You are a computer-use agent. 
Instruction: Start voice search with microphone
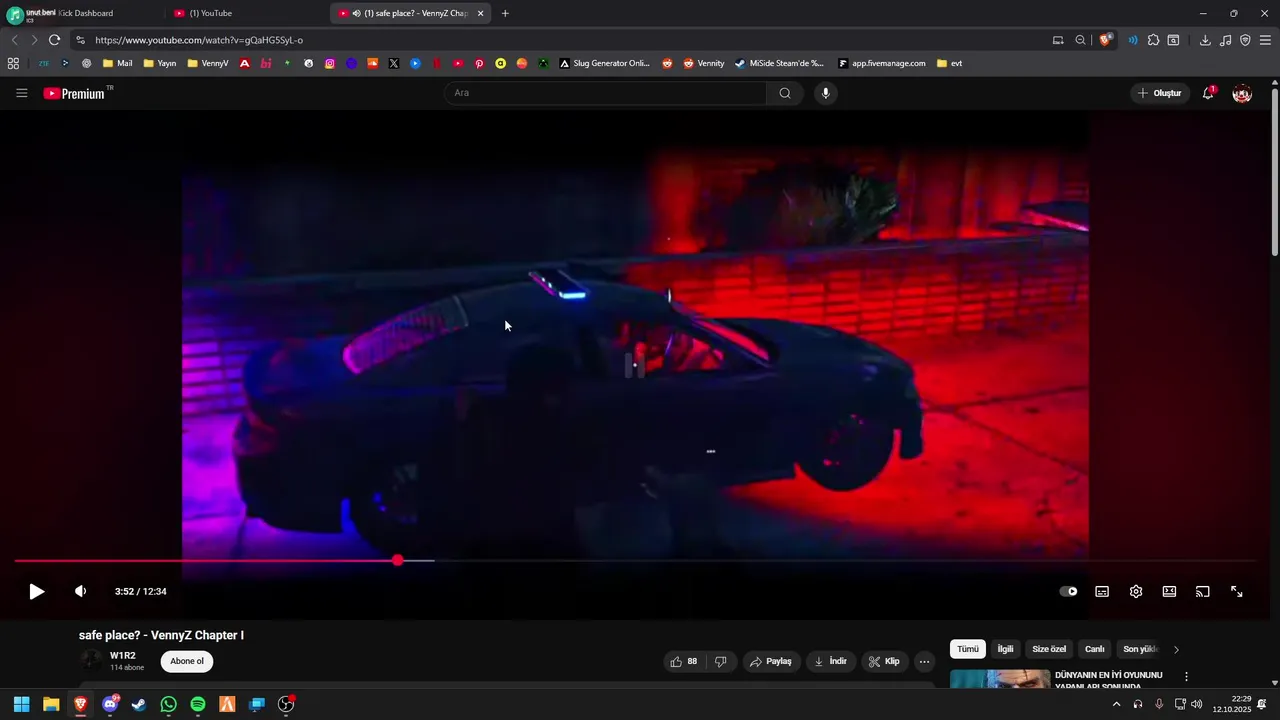point(825,93)
